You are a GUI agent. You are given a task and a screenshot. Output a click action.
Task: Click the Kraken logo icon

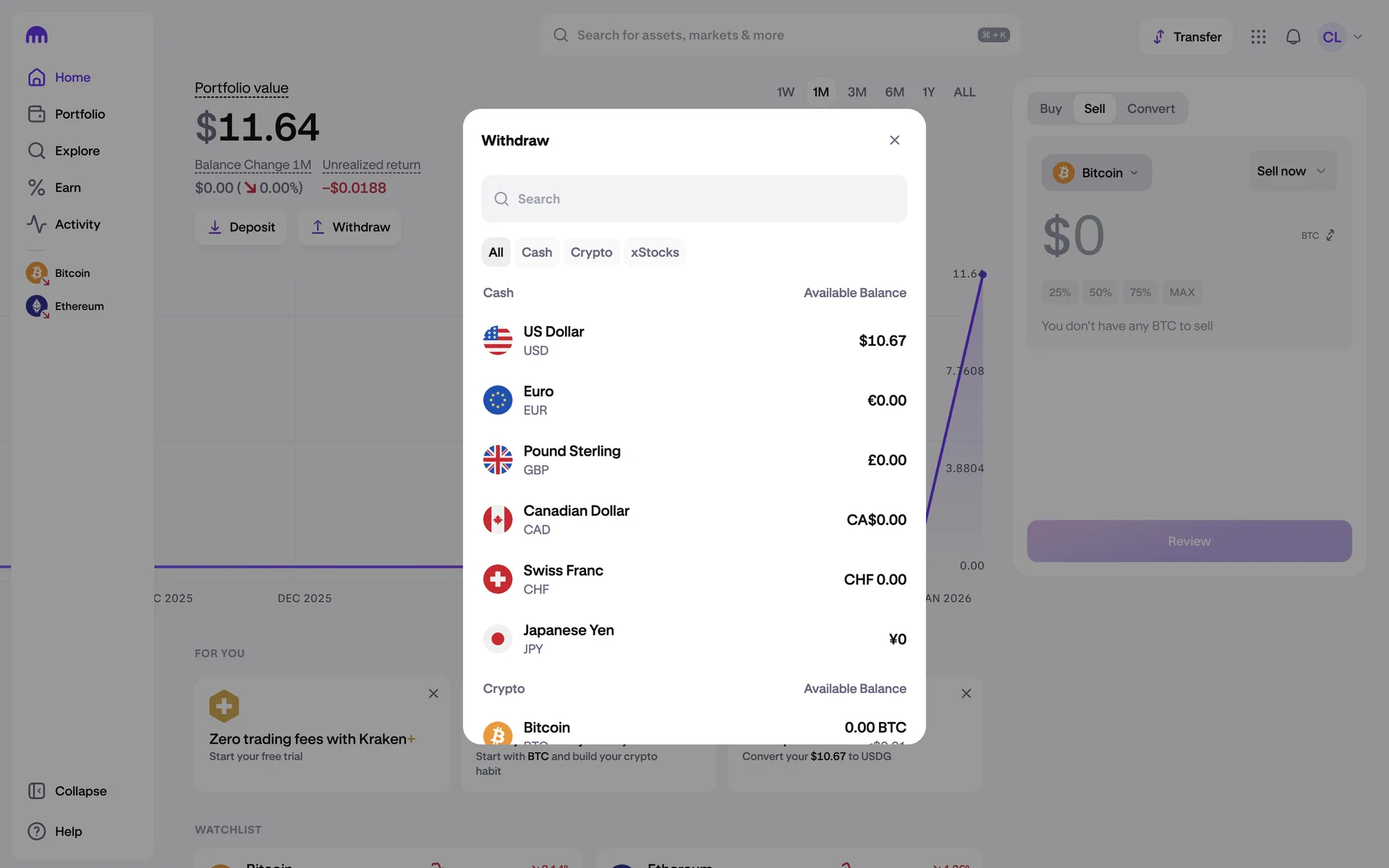tap(36, 35)
